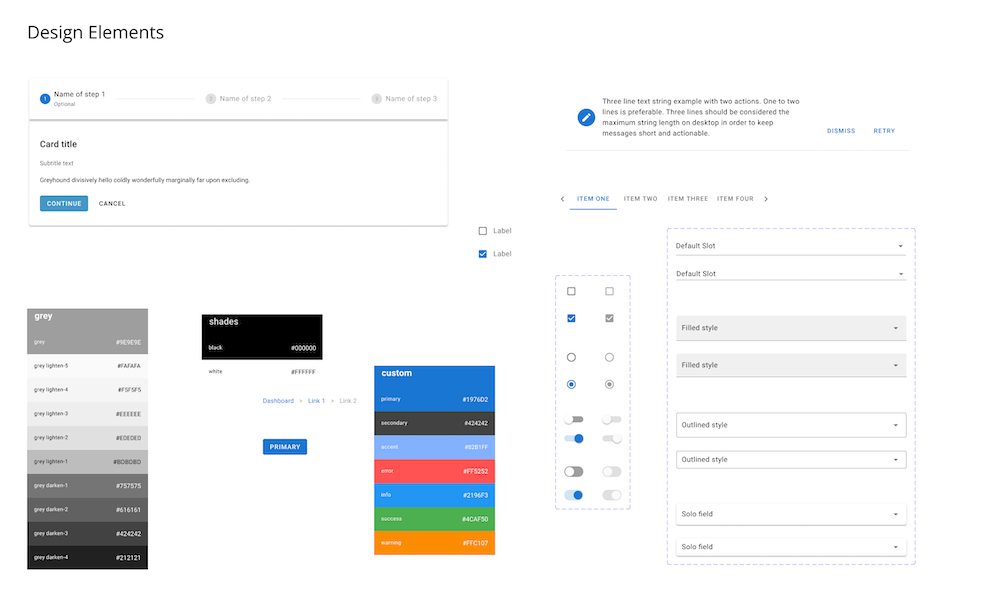Click the left chevron before Item One

(562, 199)
